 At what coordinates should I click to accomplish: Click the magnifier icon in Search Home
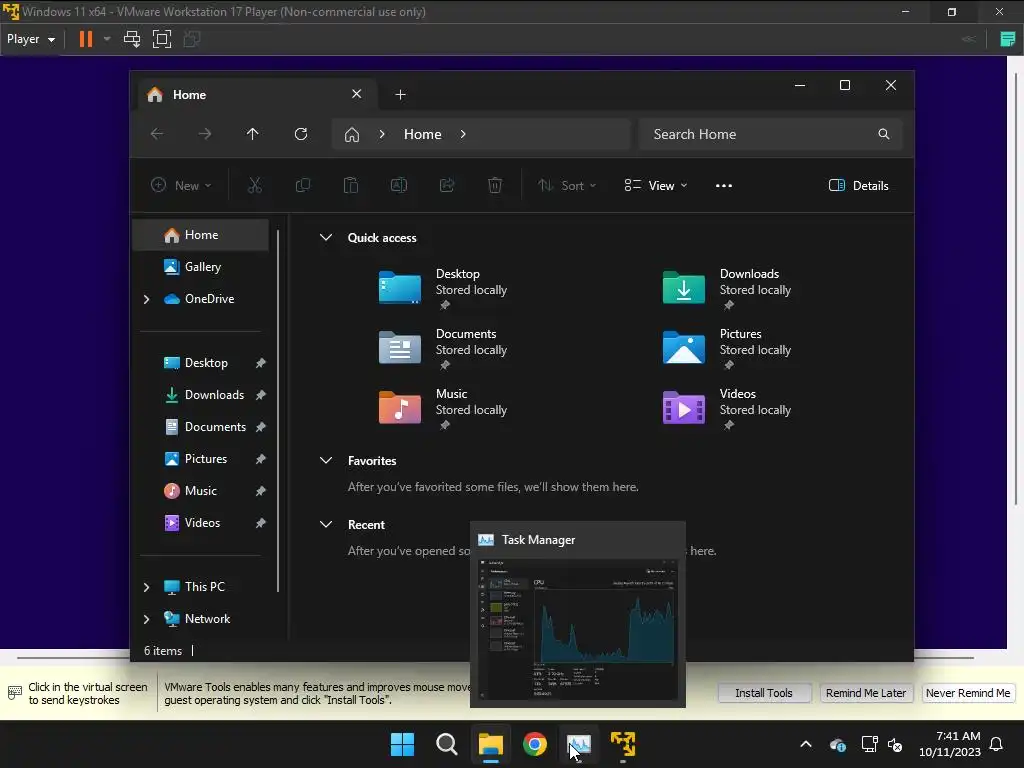click(884, 134)
